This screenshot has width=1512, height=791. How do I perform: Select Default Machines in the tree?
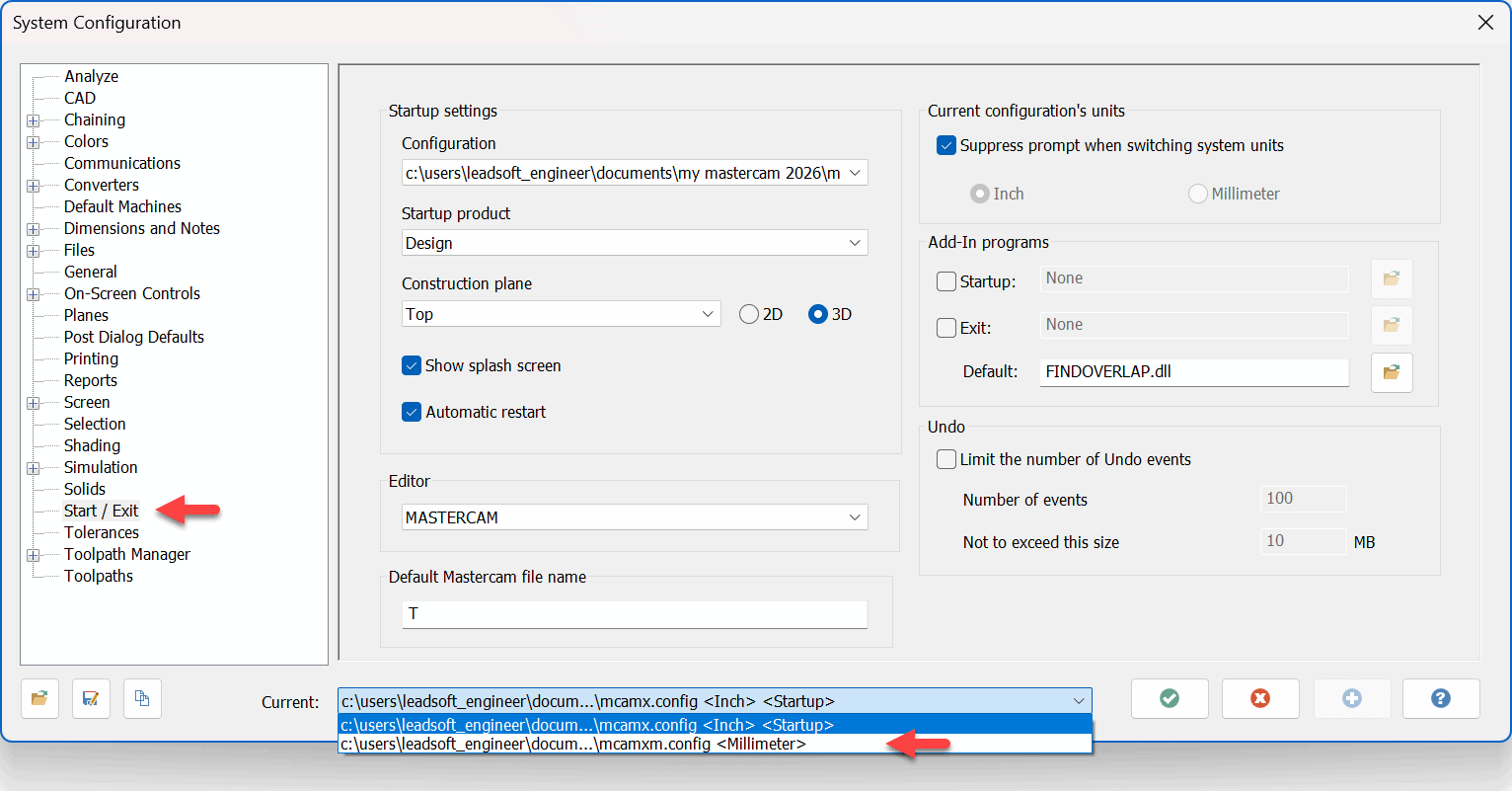point(122,206)
